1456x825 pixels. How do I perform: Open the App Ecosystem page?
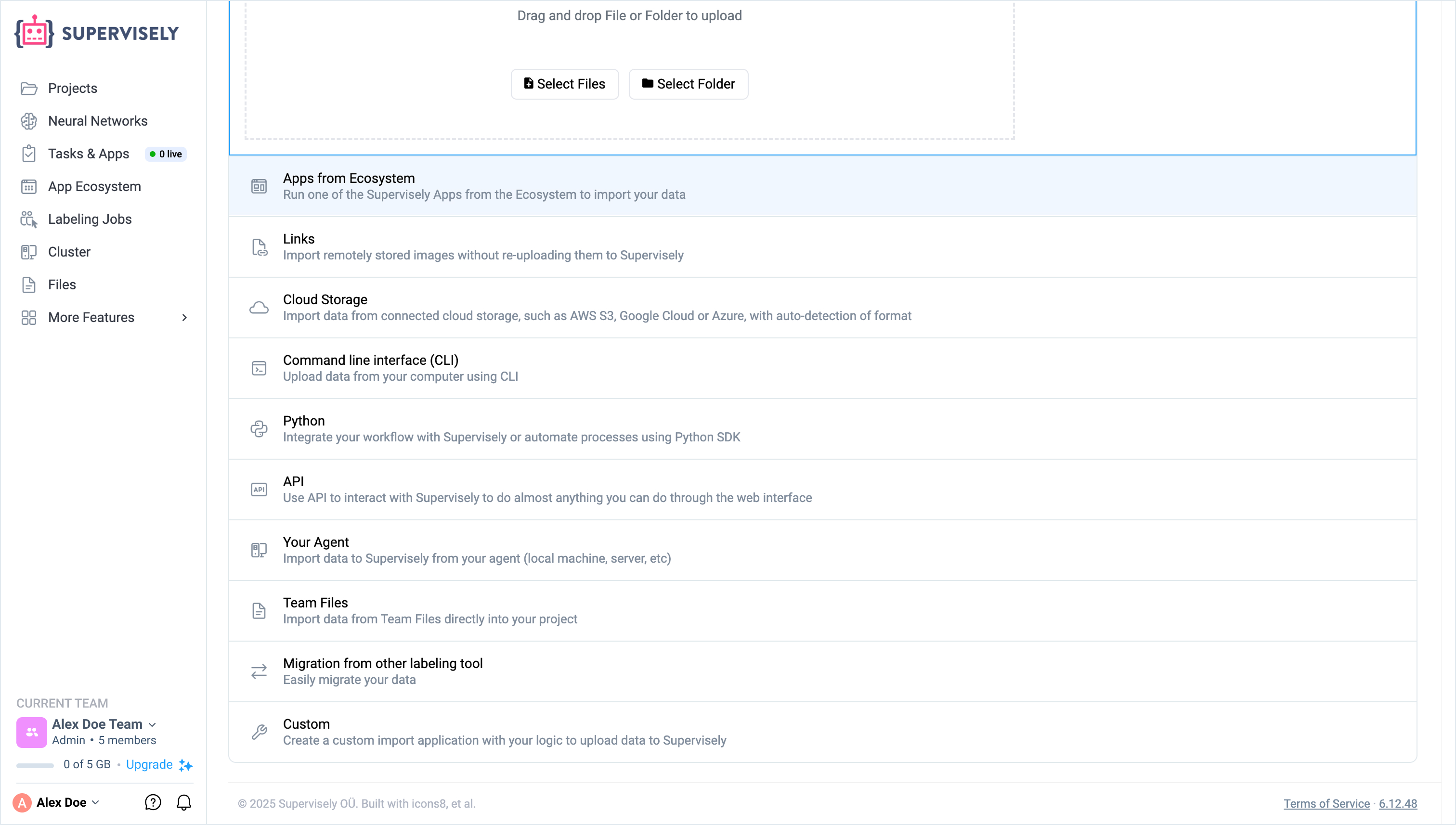[x=94, y=186]
